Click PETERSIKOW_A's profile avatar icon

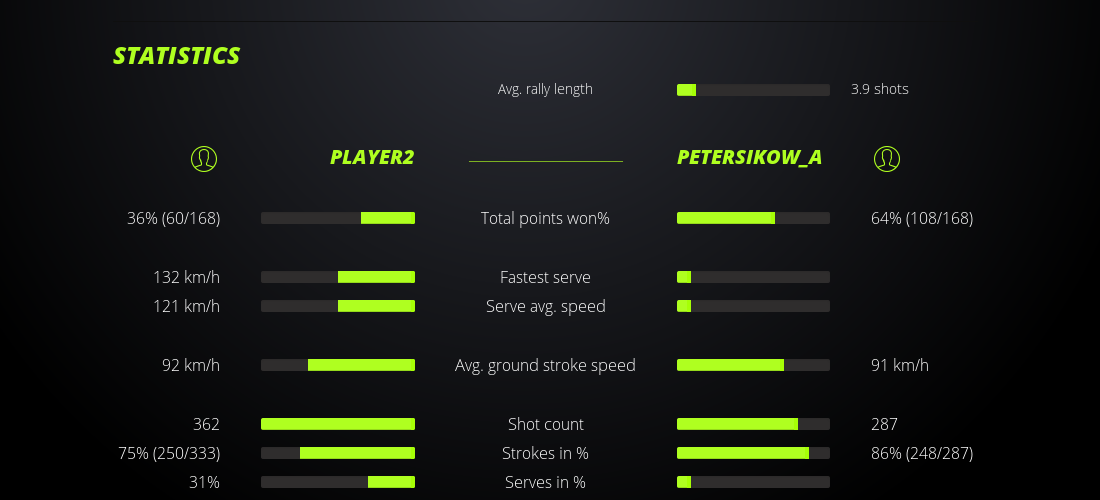(x=886, y=159)
